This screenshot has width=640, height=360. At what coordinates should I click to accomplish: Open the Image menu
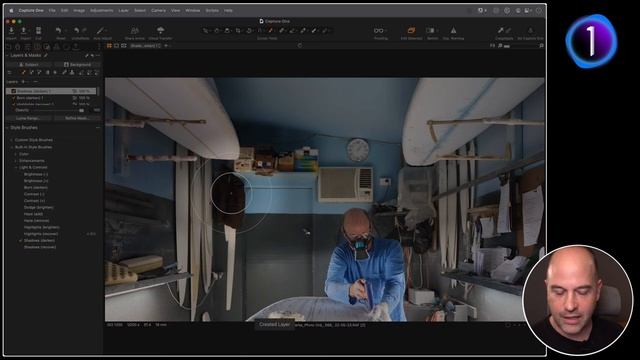[x=79, y=10]
